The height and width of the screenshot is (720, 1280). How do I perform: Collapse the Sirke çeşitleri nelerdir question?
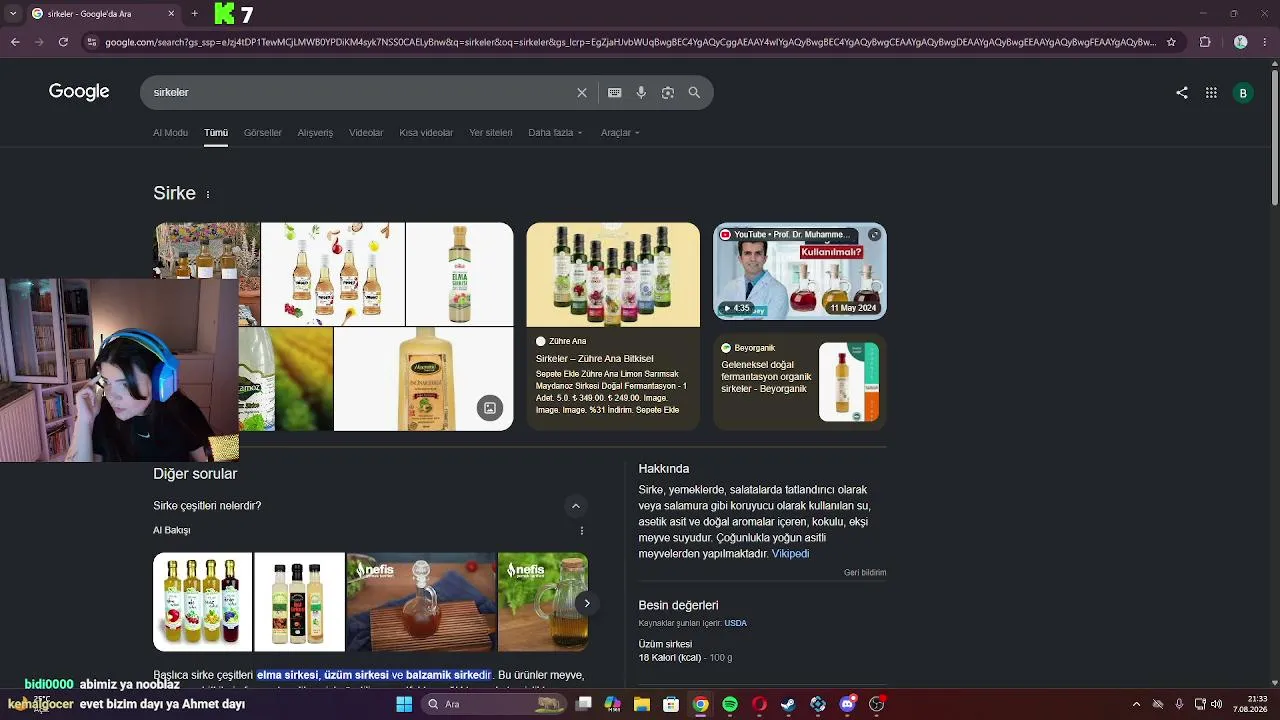coord(575,506)
